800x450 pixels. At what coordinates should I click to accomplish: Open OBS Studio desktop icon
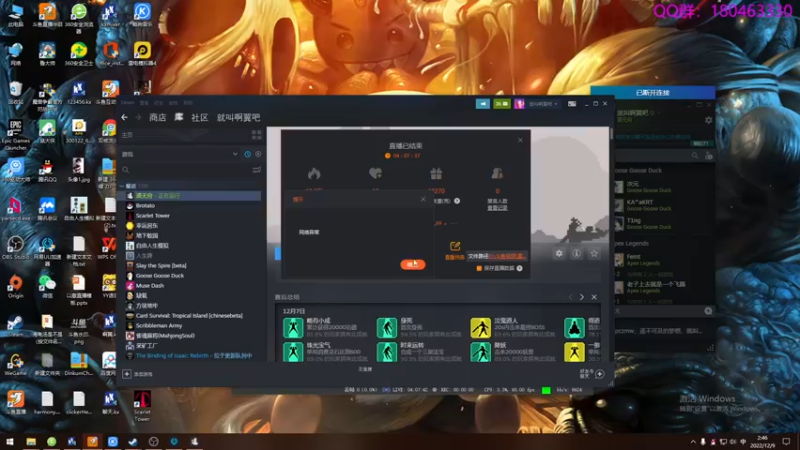pos(15,248)
